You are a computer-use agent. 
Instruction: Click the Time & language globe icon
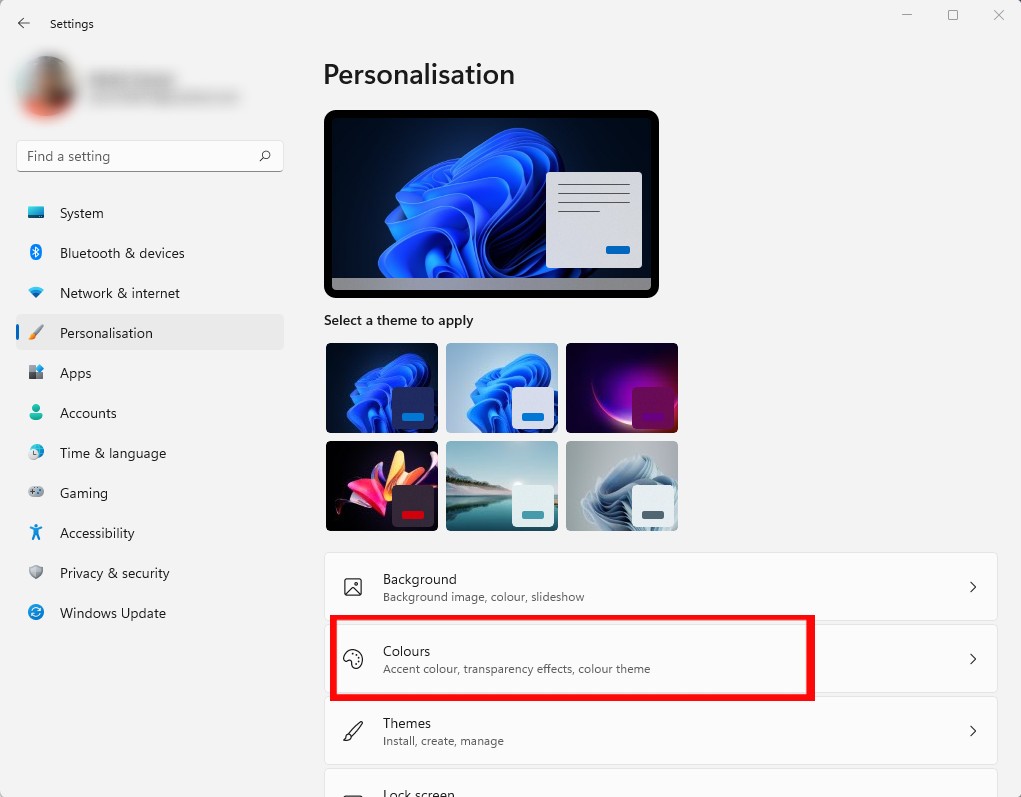(x=36, y=453)
